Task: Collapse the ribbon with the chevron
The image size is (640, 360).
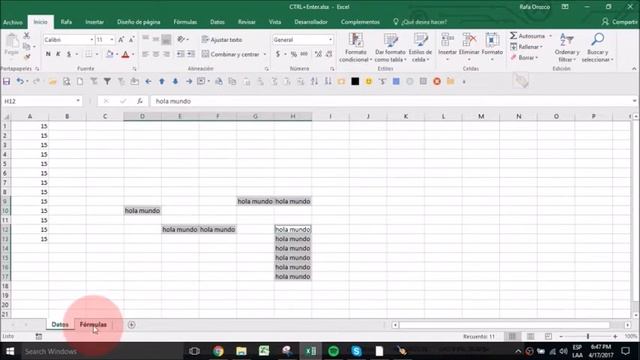Action: click(x=634, y=69)
